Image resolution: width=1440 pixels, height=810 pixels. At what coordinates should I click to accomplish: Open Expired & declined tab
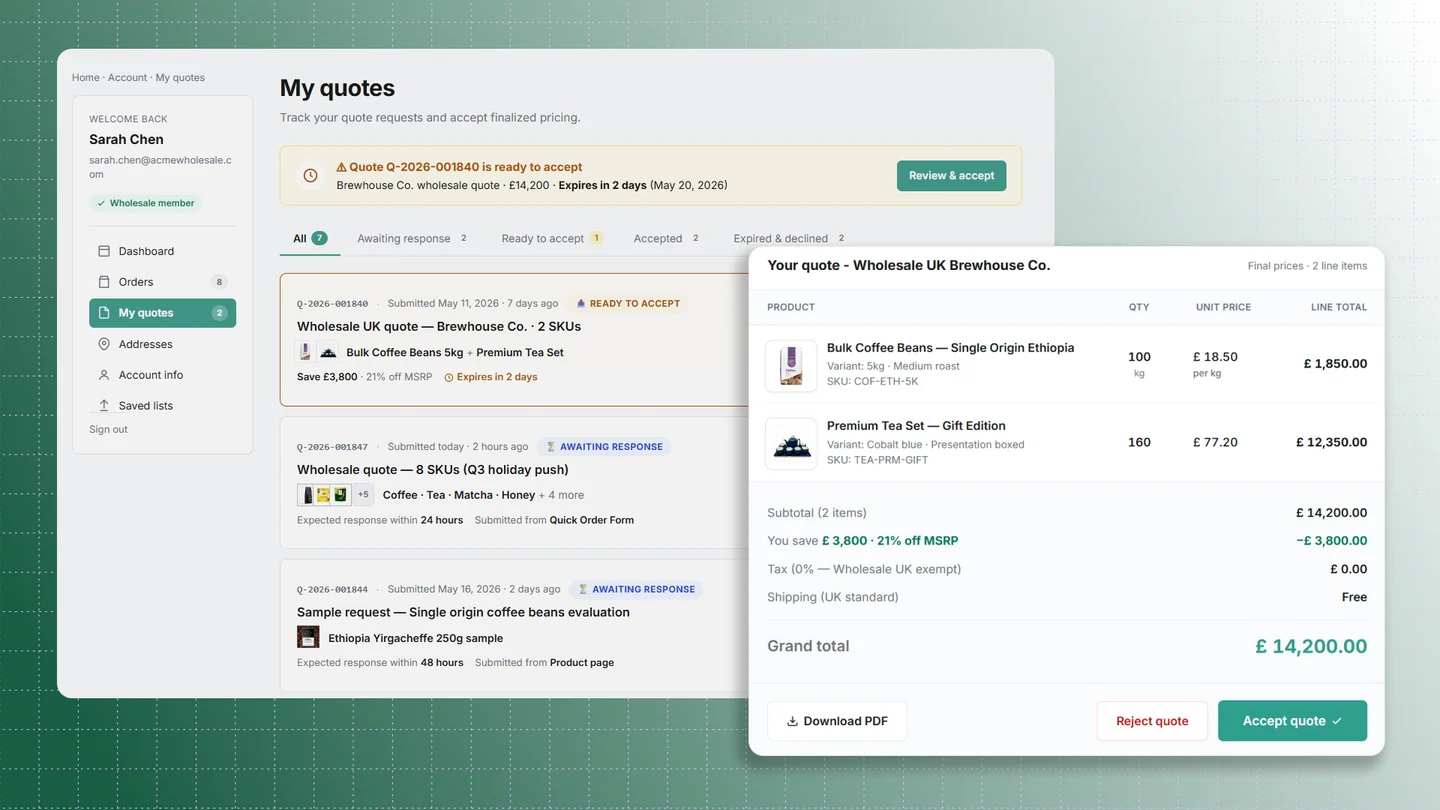[789, 238]
